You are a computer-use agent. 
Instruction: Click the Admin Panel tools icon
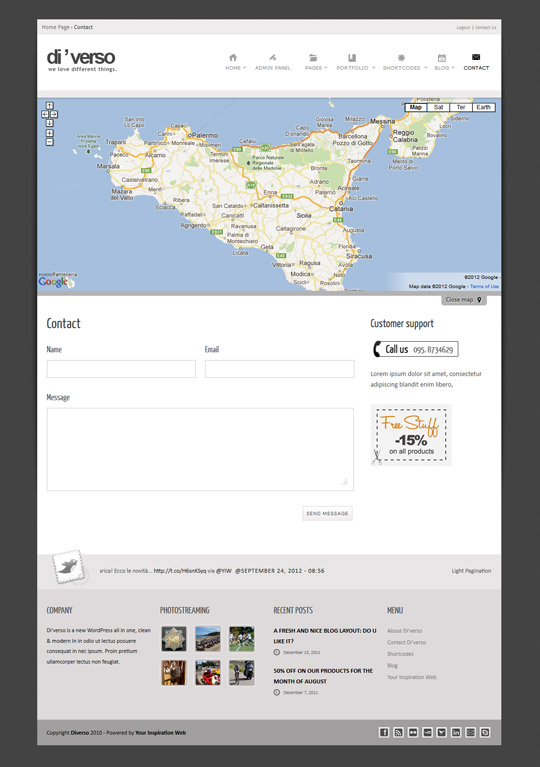click(x=272, y=57)
